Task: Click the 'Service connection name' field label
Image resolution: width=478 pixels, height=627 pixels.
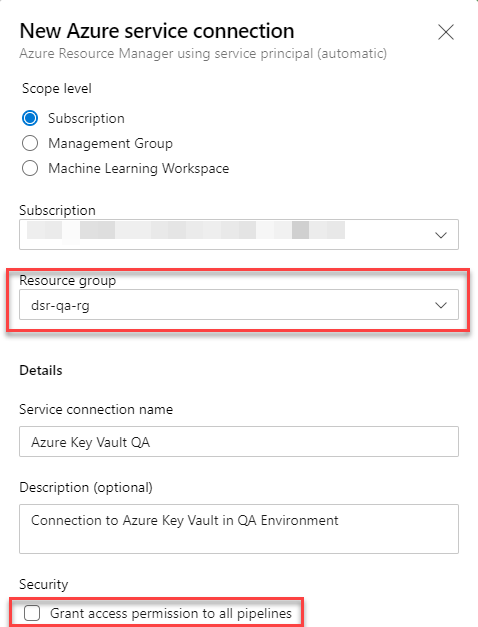Action: [96, 409]
